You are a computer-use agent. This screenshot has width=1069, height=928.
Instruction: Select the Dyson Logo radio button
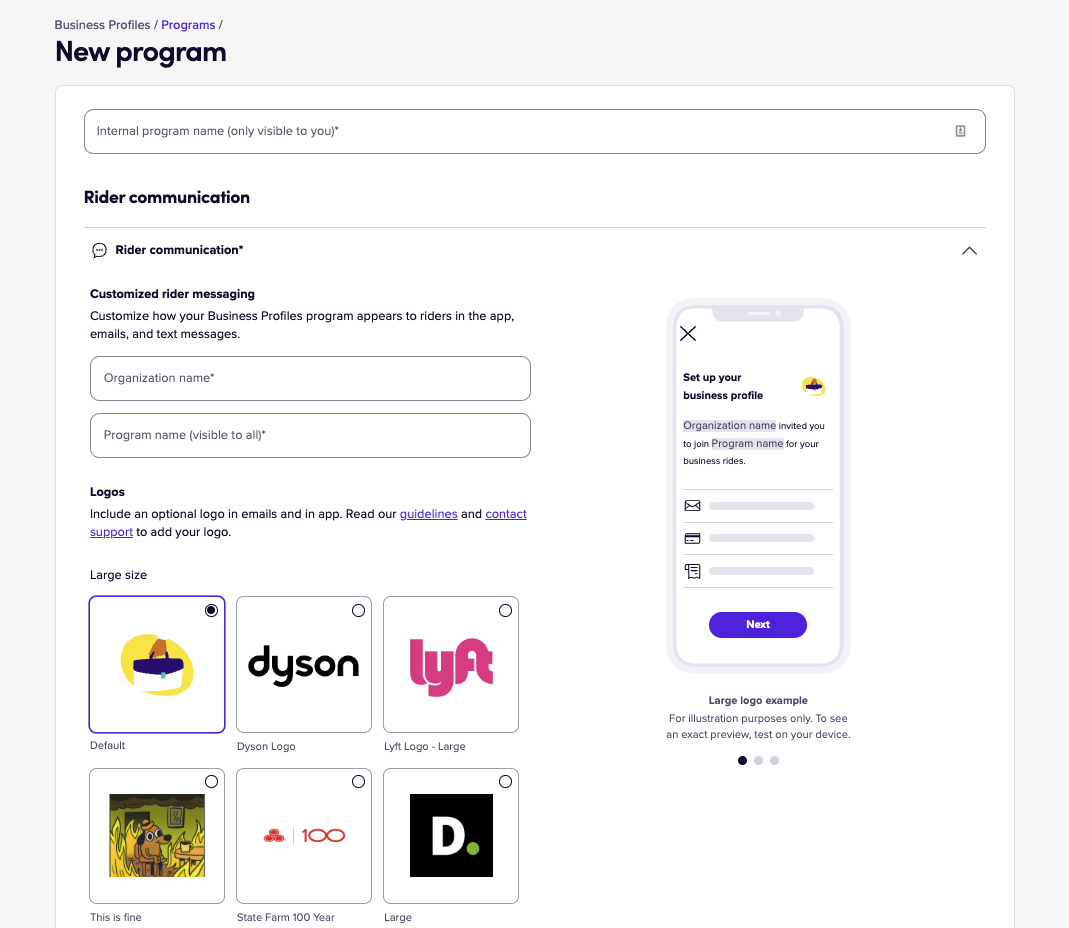(x=358, y=610)
